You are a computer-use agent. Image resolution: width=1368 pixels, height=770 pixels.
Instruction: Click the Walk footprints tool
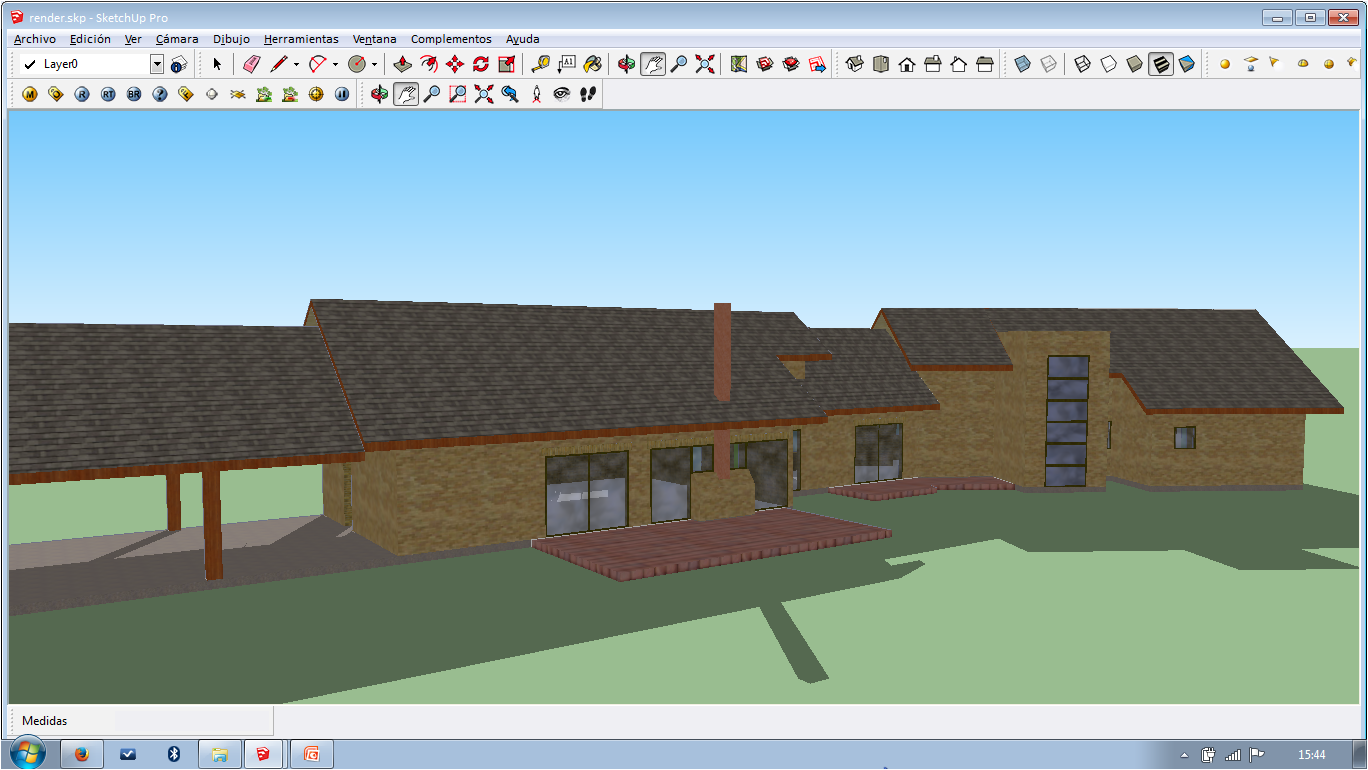588,94
